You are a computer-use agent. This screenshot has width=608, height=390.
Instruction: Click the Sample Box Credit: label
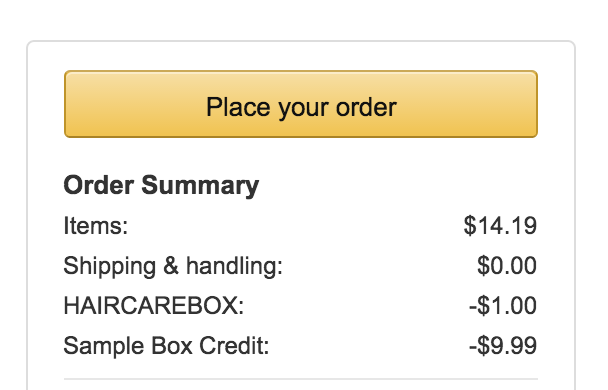(166, 345)
